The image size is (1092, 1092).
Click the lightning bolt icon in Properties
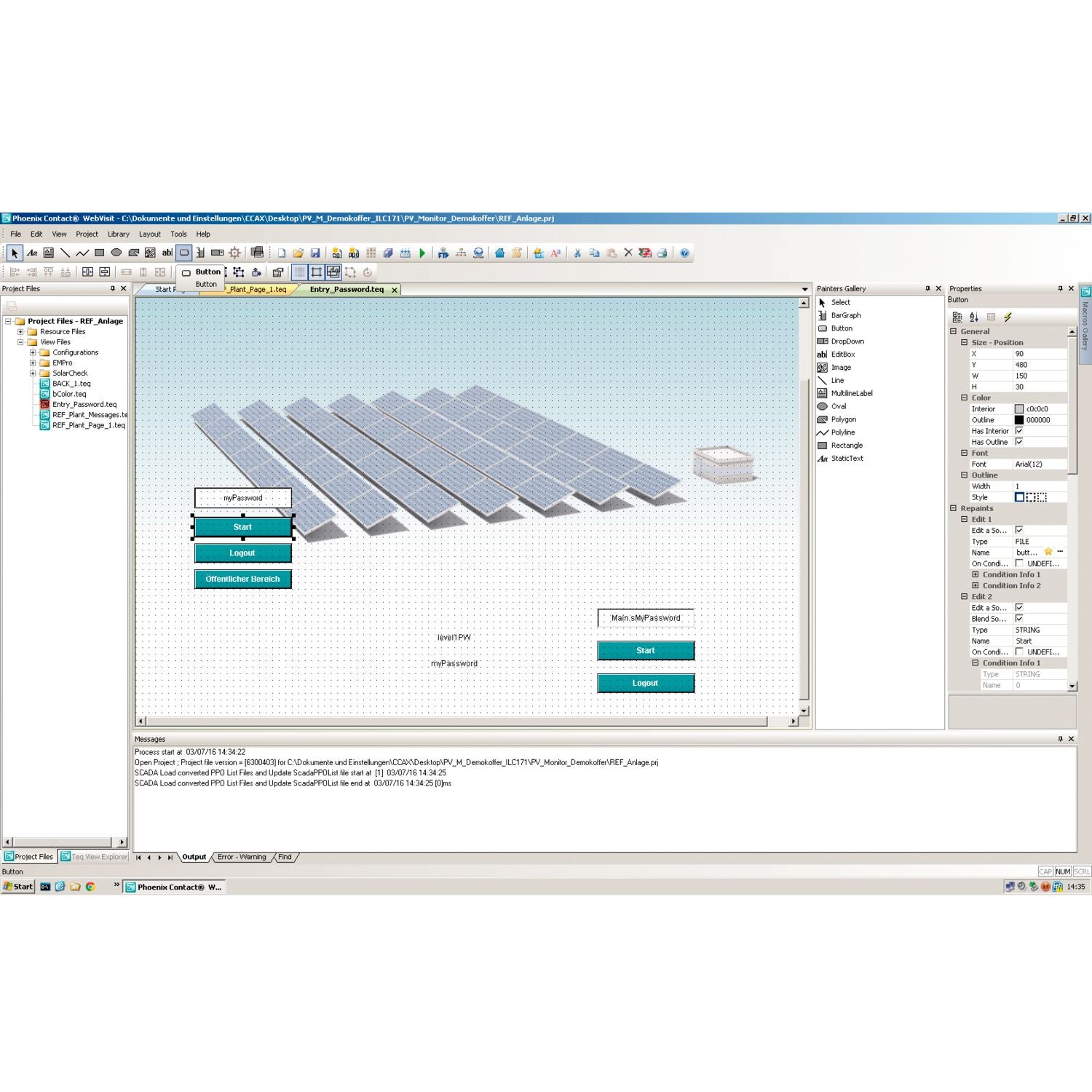1008,317
